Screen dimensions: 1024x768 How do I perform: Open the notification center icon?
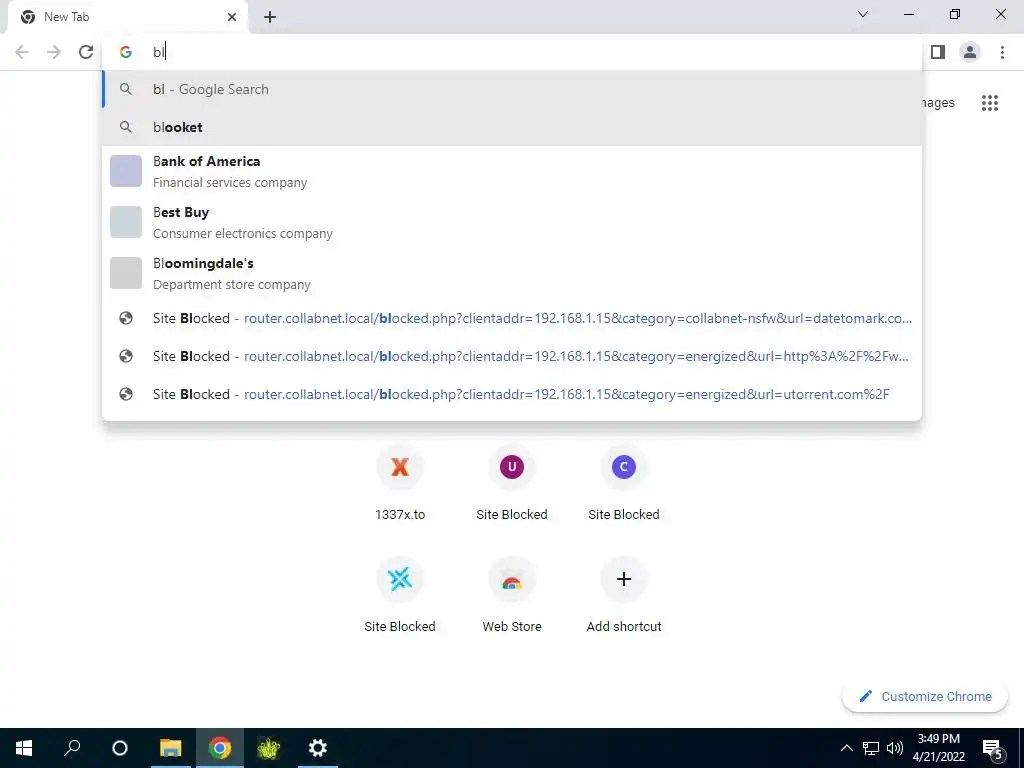click(993, 748)
